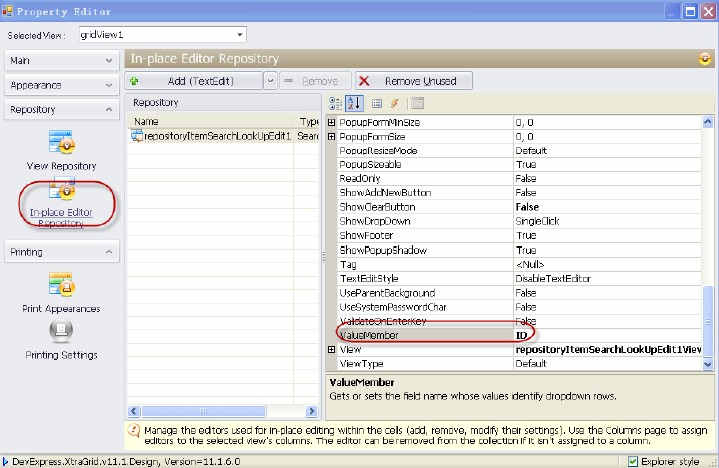Open Printing Settings icon

coord(61,330)
